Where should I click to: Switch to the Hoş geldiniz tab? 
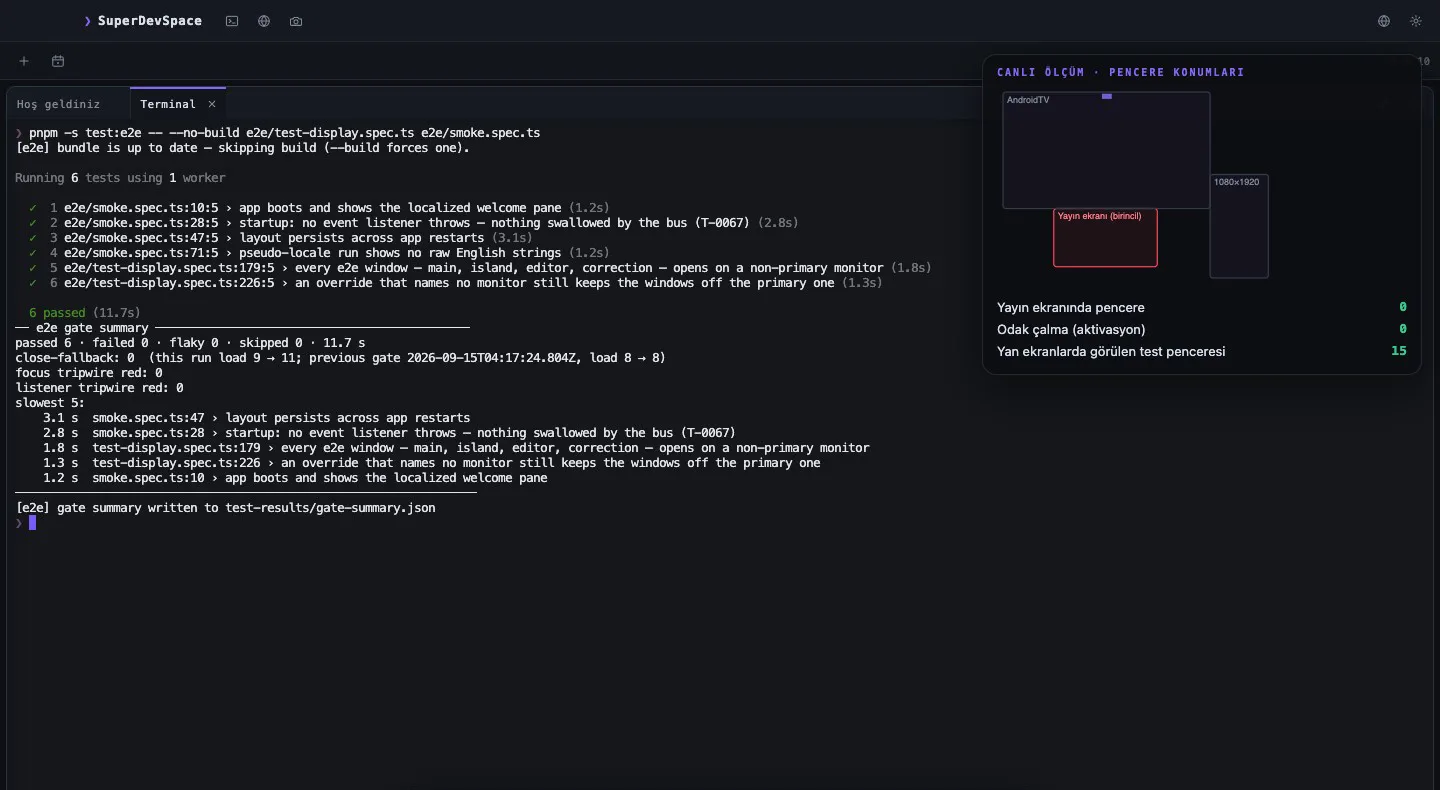(x=58, y=104)
